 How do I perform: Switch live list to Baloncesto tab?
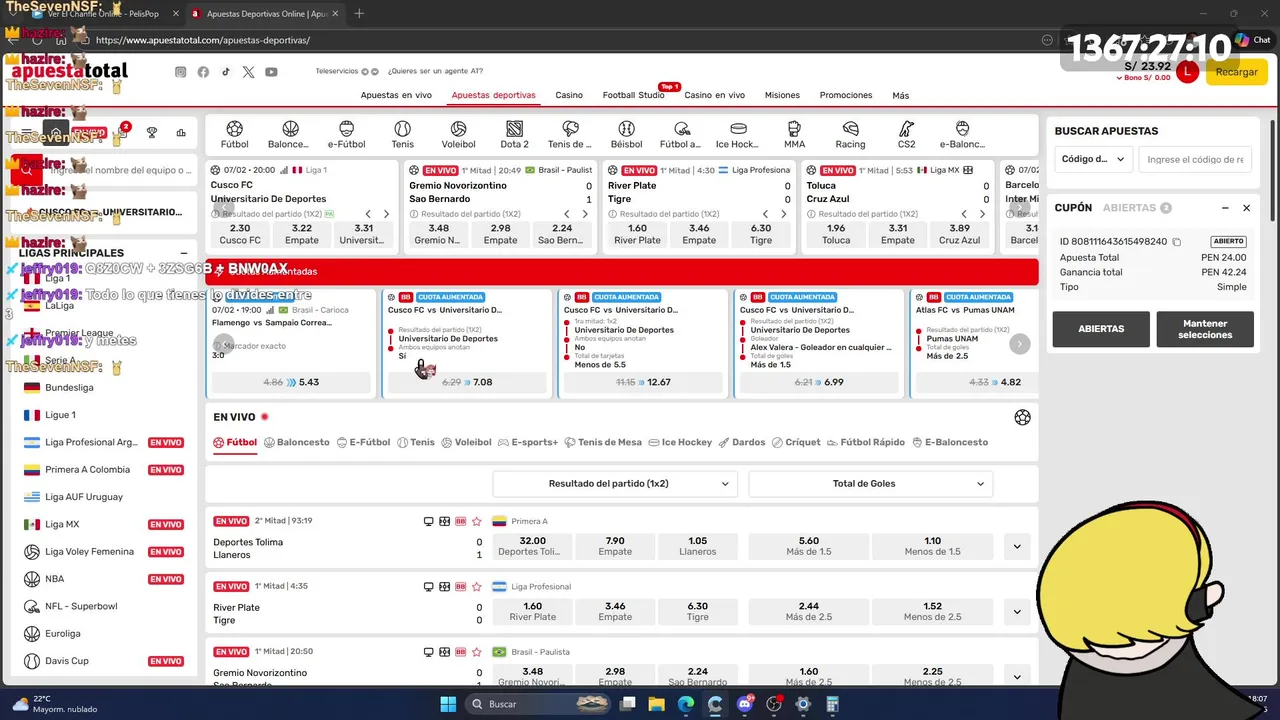point(297,442)
